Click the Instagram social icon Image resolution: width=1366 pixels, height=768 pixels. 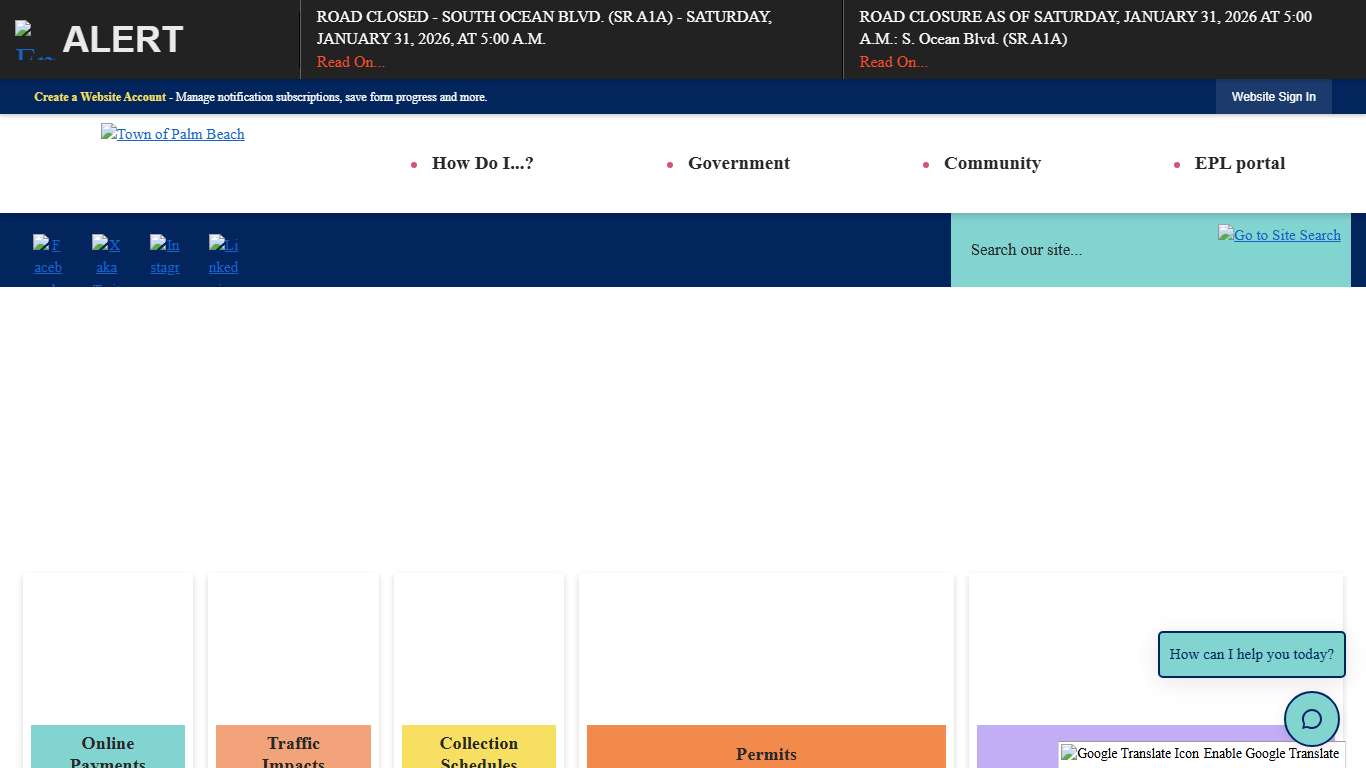point(165,256)
